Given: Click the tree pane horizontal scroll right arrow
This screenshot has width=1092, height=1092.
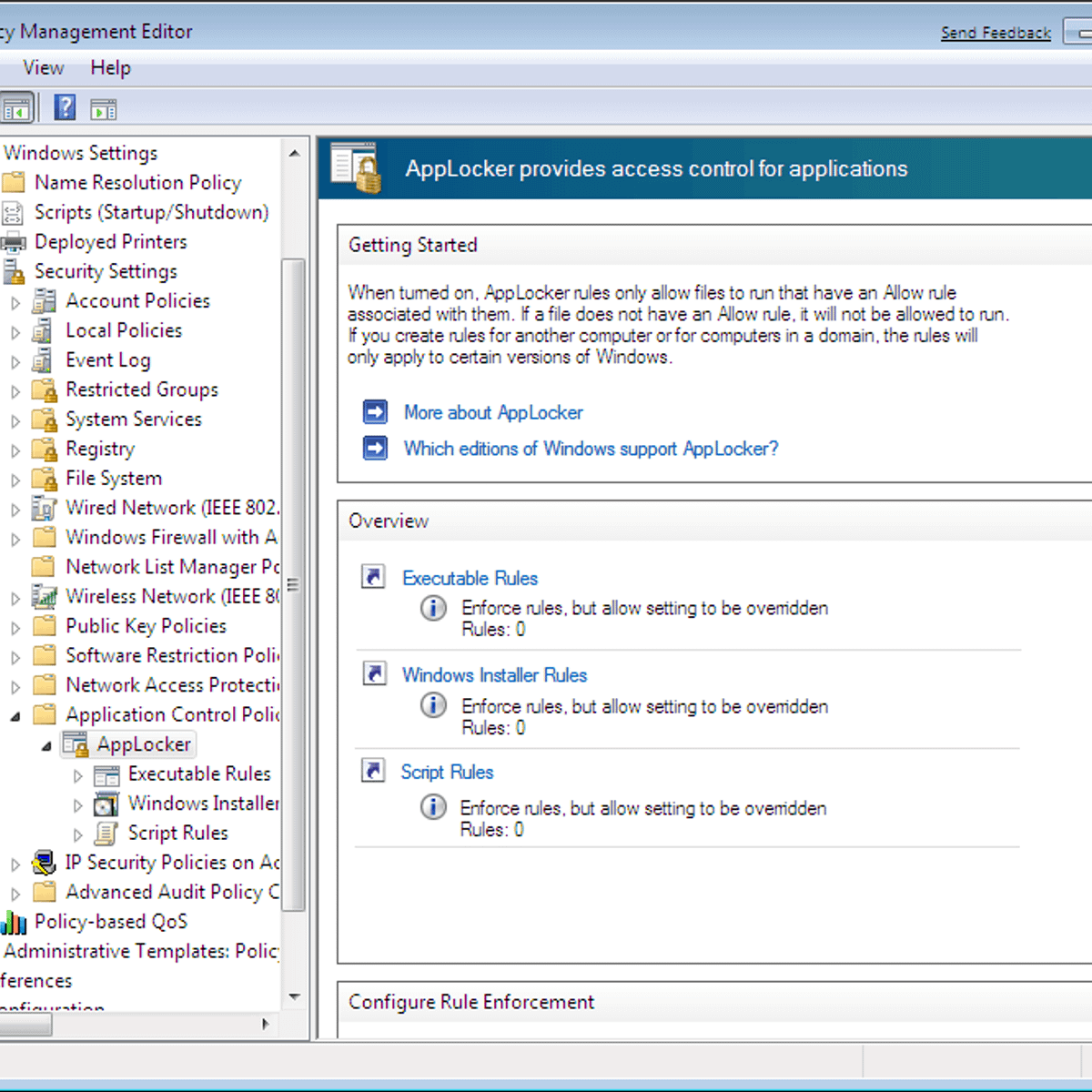Looking at the screenshot, I should tap(266, 1024).
